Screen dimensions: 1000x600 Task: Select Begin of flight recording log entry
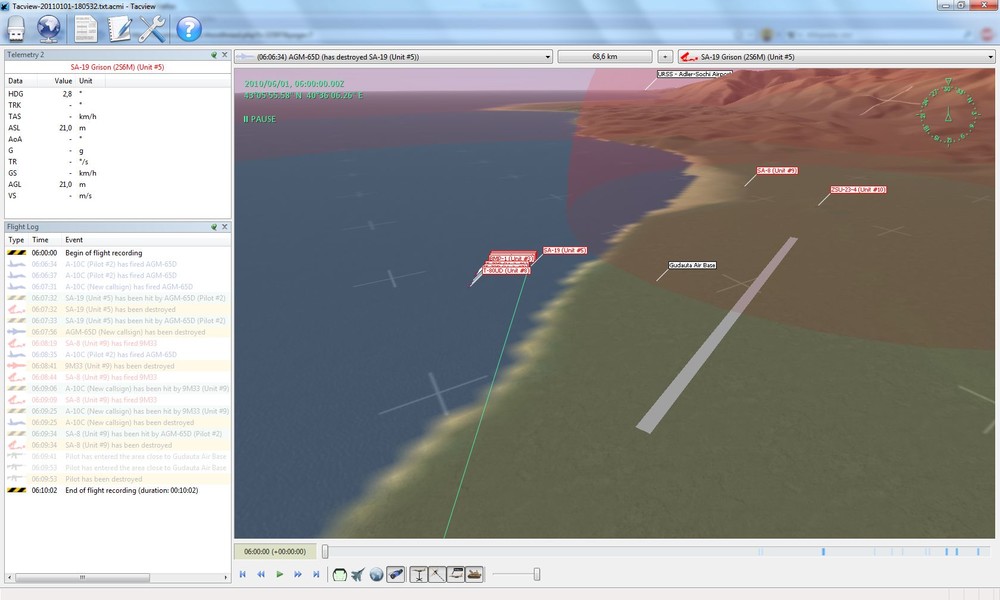(118, 253)
